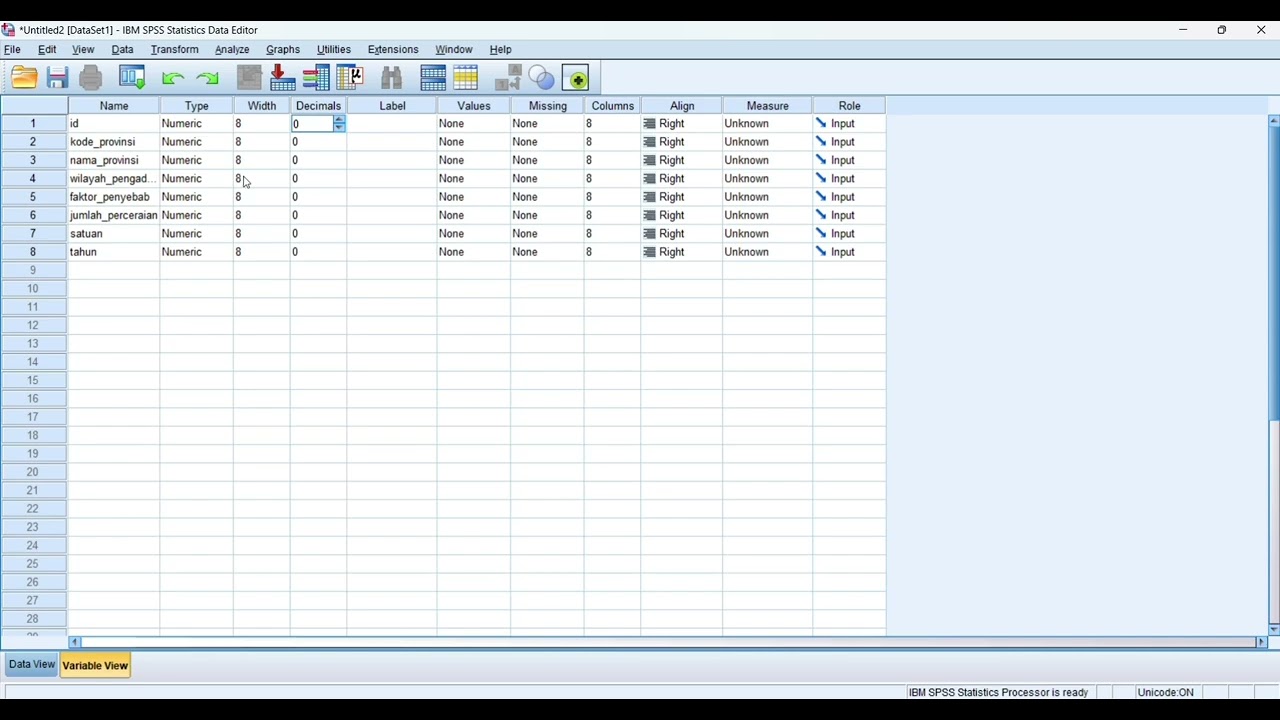Select row number 5 header
The image size is (1280, 720).
pyautogui.click(x=33, y=197)
